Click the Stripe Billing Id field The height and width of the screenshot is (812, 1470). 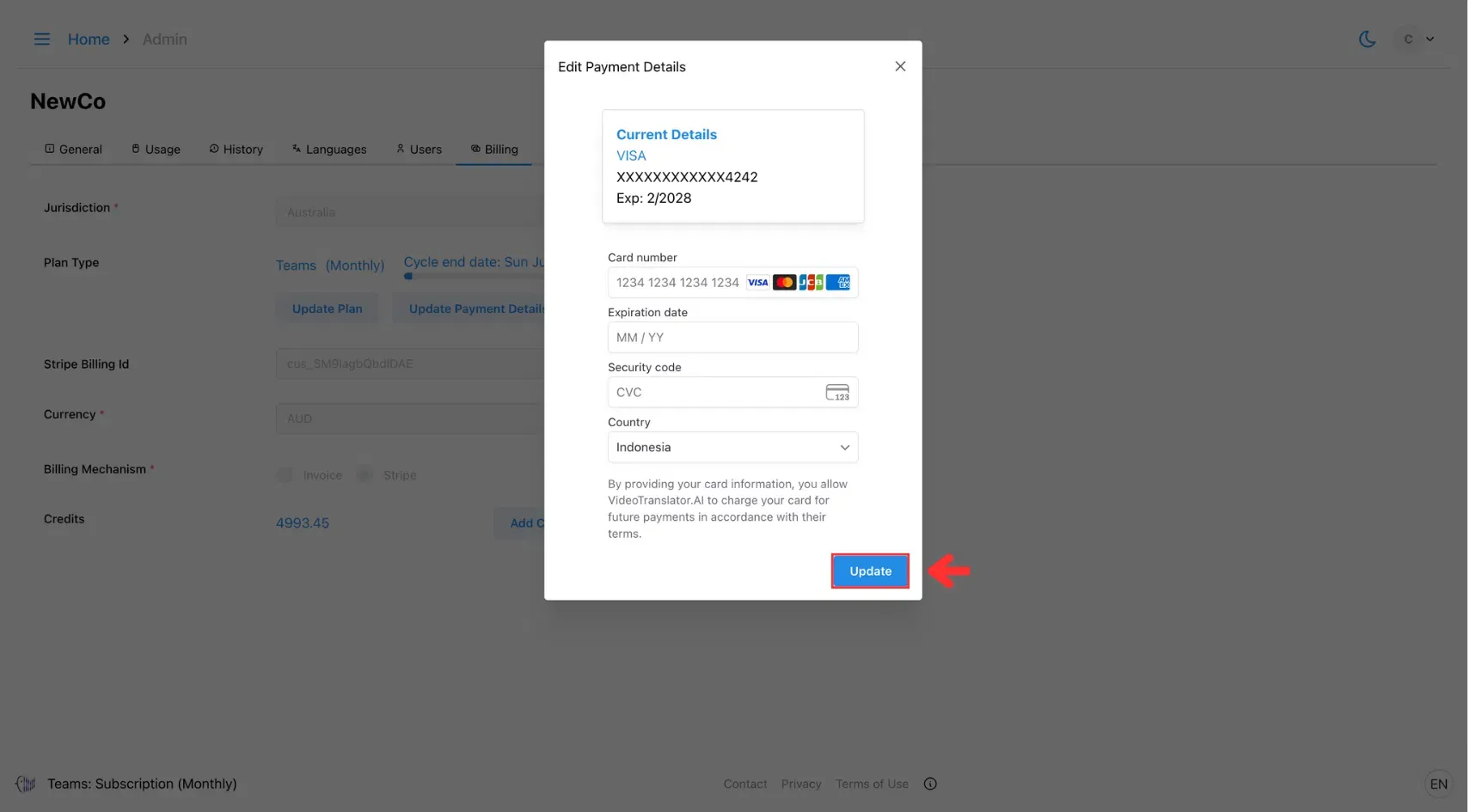[410, 363]
